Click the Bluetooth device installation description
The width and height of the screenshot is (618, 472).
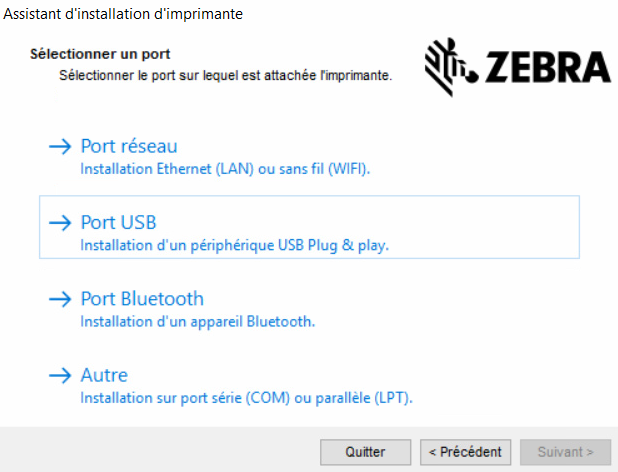pyautogui.click(x=198, y=322)
